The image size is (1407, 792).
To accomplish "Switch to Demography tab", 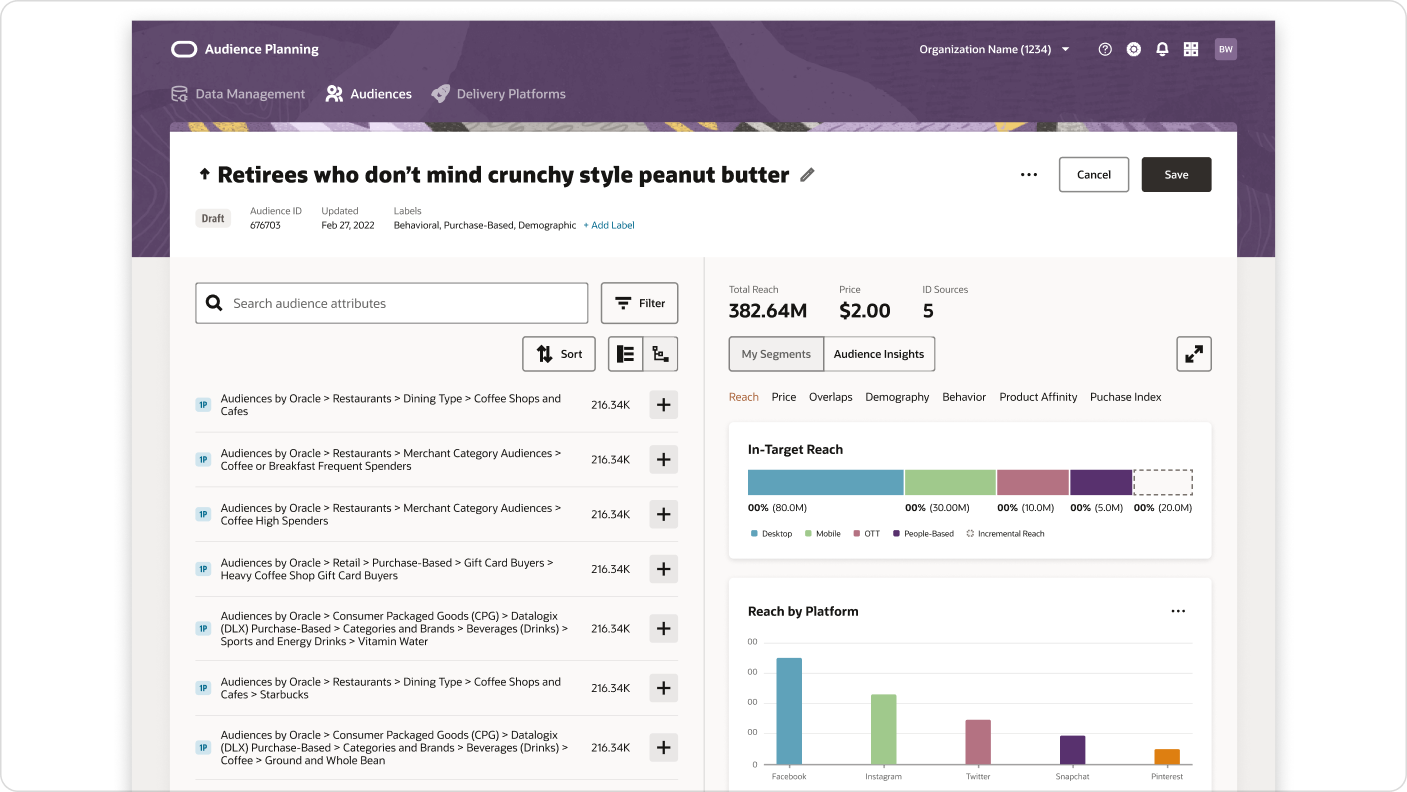I will click(897, 397).
